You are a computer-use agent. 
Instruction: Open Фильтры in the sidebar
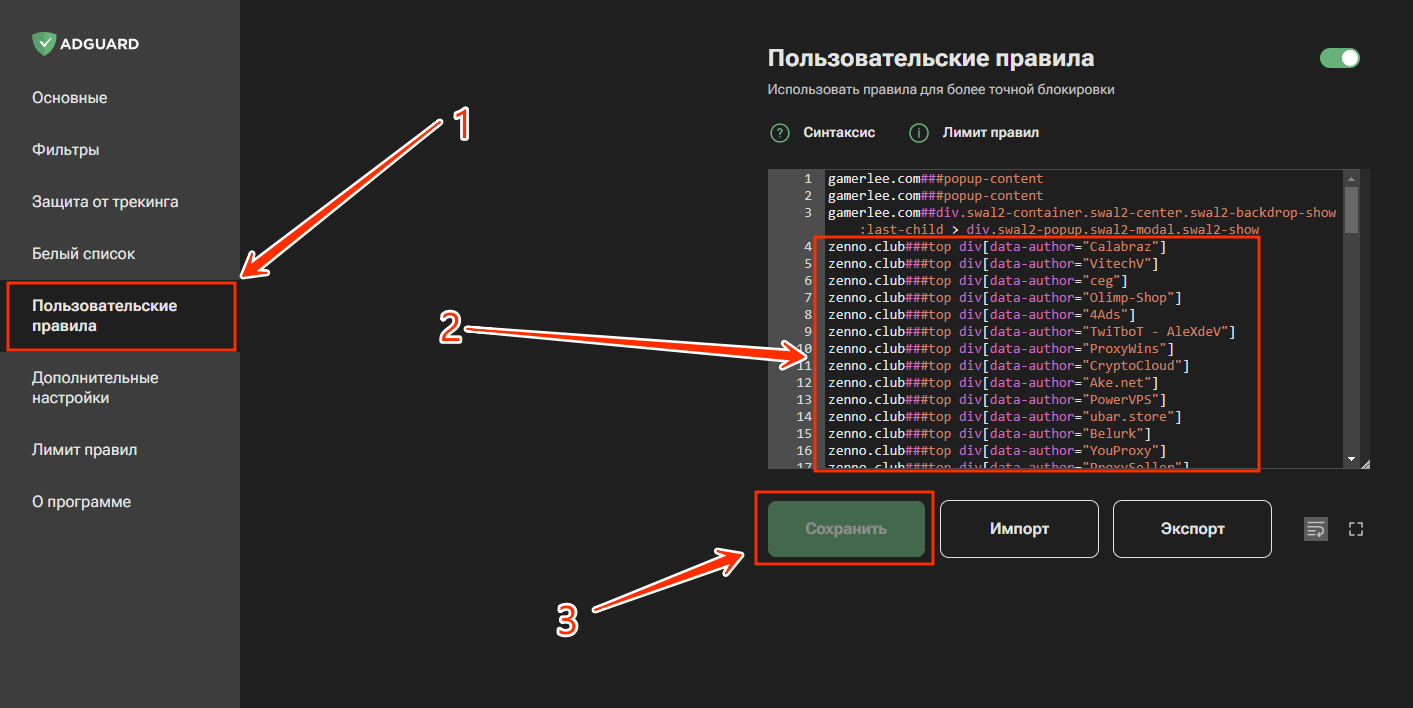(66, 150)
